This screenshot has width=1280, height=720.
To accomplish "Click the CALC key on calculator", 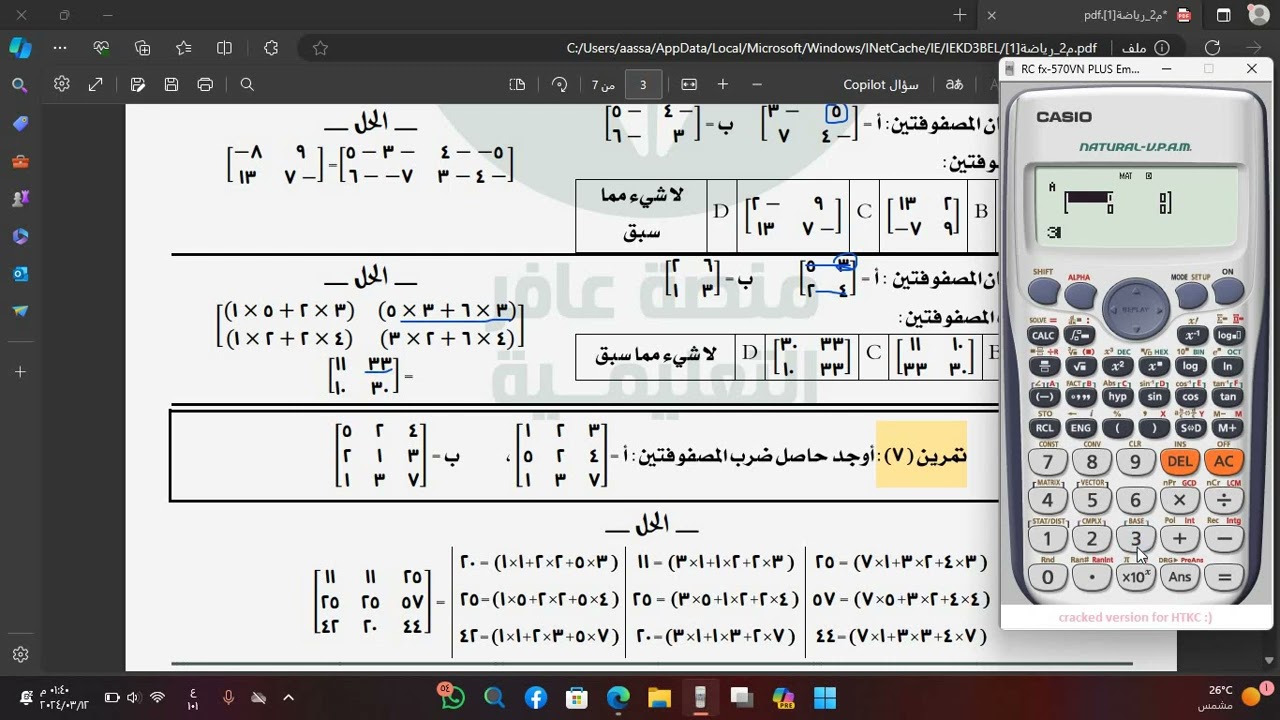I will pos(1043,336).
